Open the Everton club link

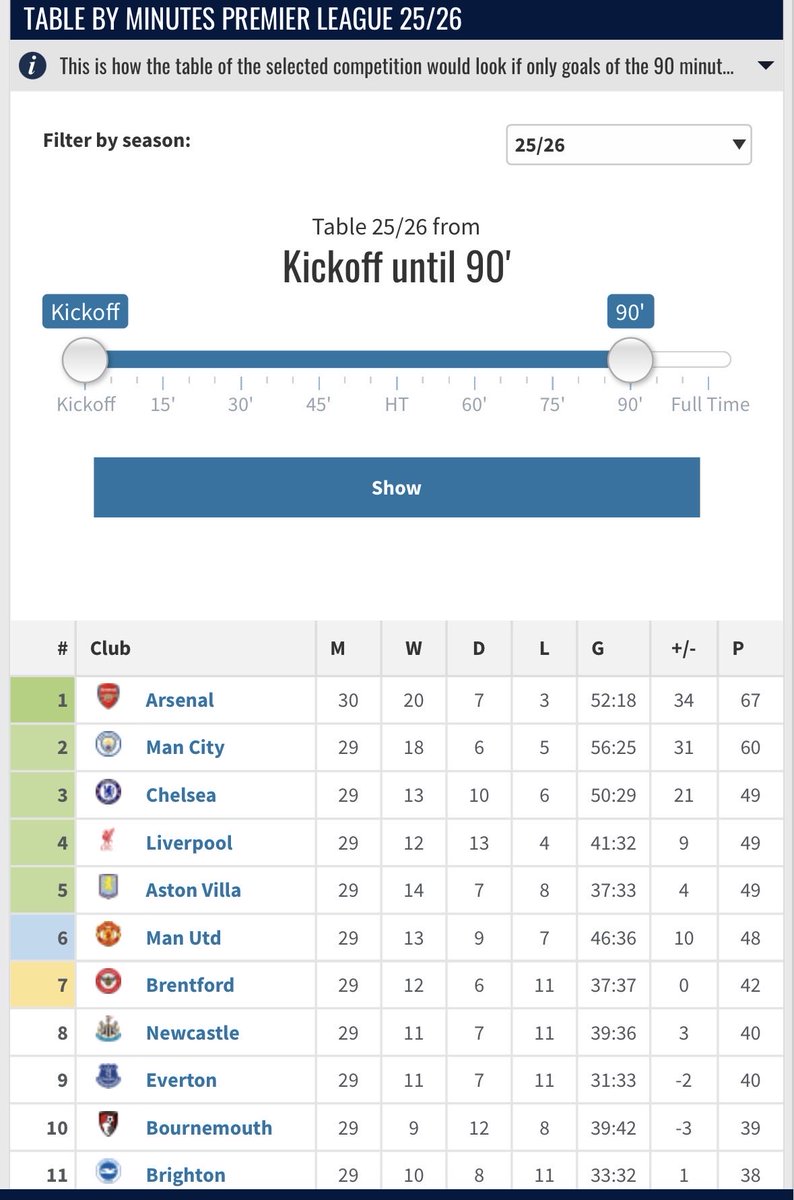(181, 1080)
